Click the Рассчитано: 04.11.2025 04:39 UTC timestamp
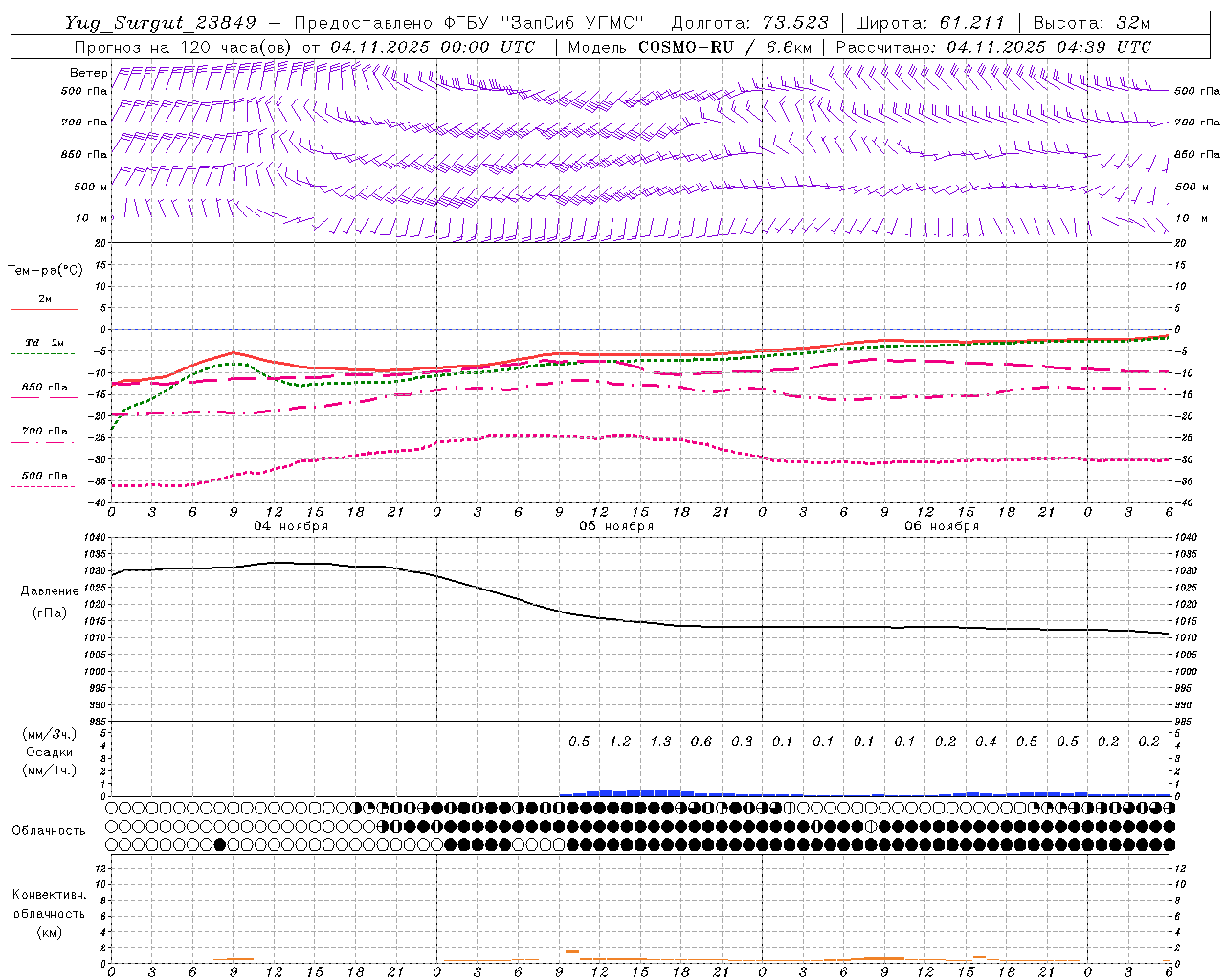 [993, 47]
